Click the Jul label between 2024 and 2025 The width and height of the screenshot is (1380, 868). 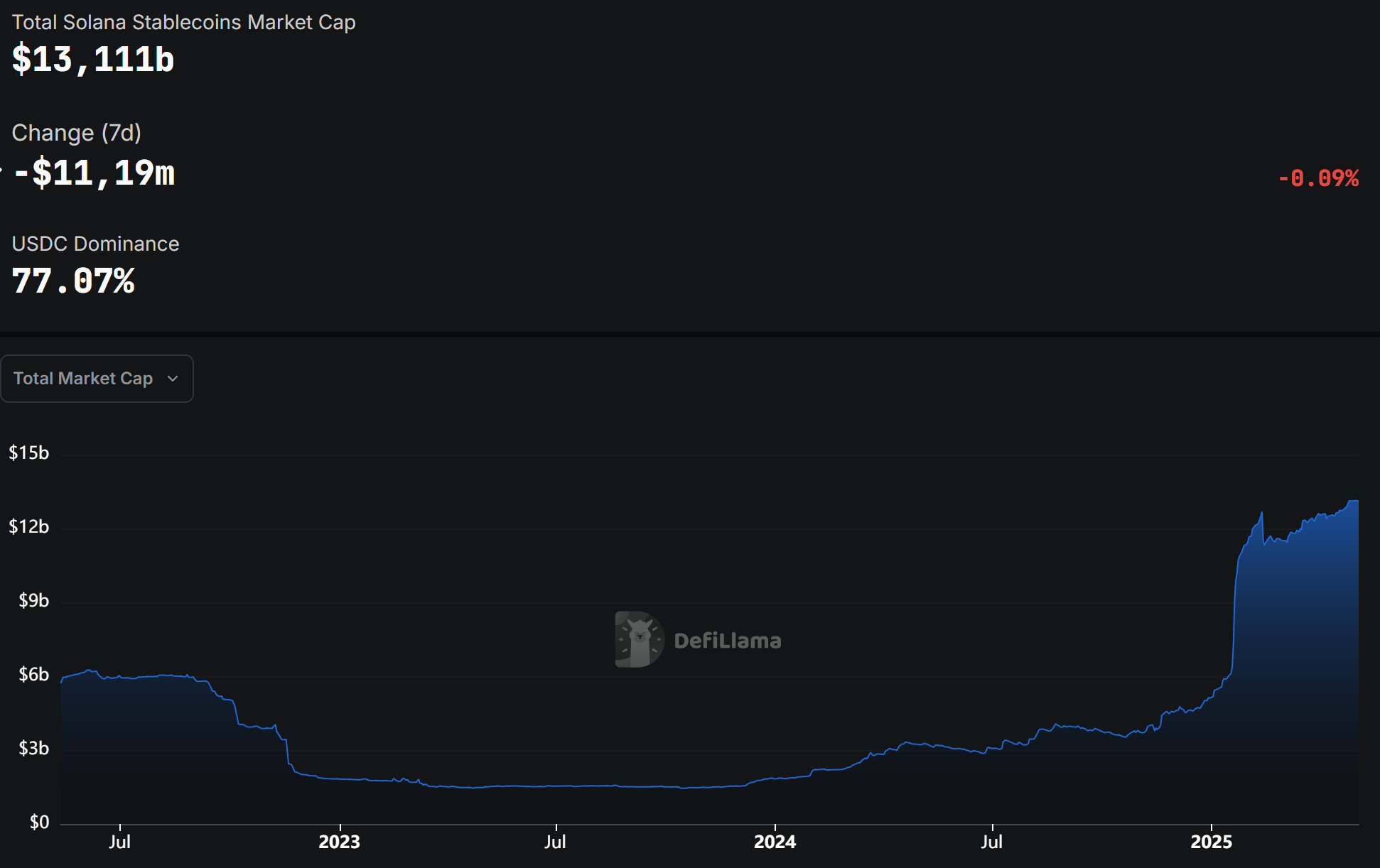pyautogui.click(x=991, y=842)
